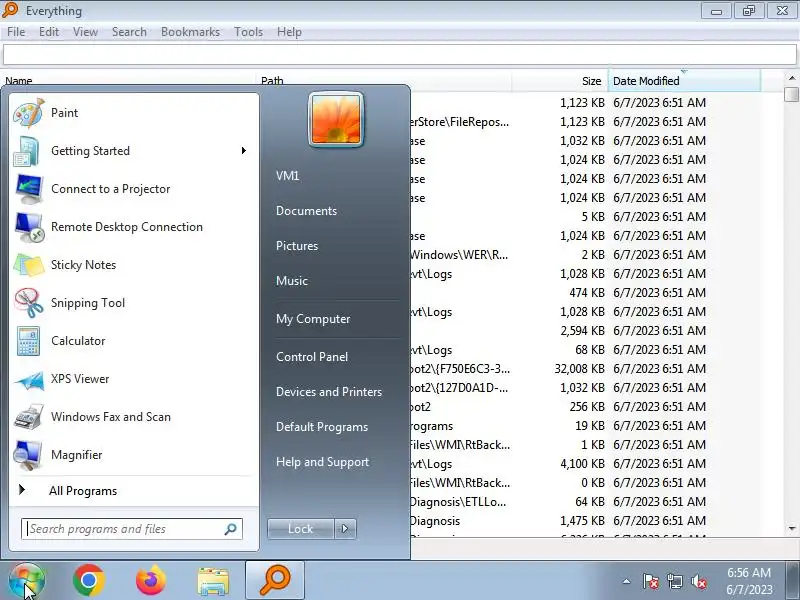Show hidden tray icons
Image resolution: width=800 pixels, height=600 pixels.
pos(627,581)
